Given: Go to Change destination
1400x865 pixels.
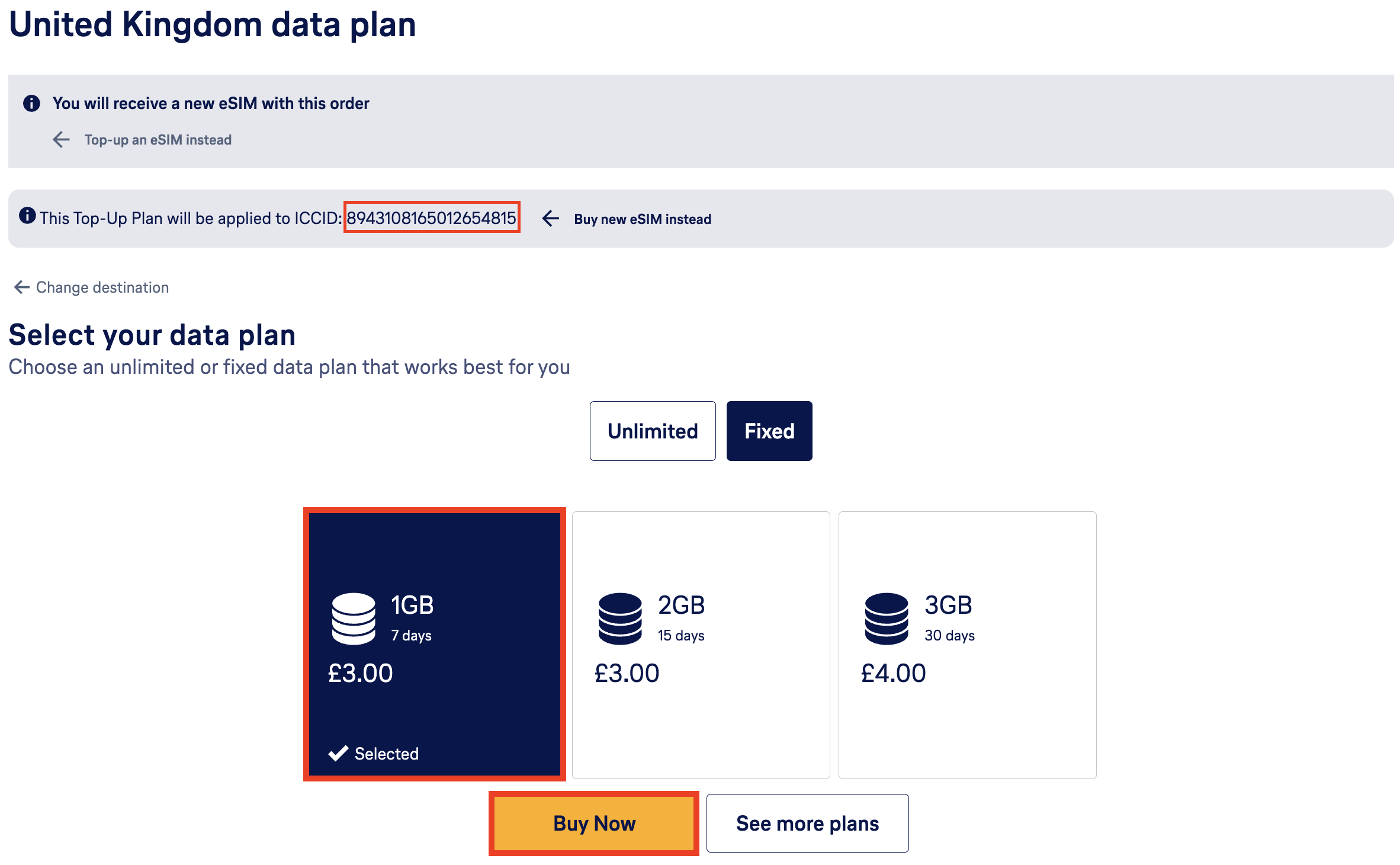Looking at the screenshot, I should tap(102, 287).
